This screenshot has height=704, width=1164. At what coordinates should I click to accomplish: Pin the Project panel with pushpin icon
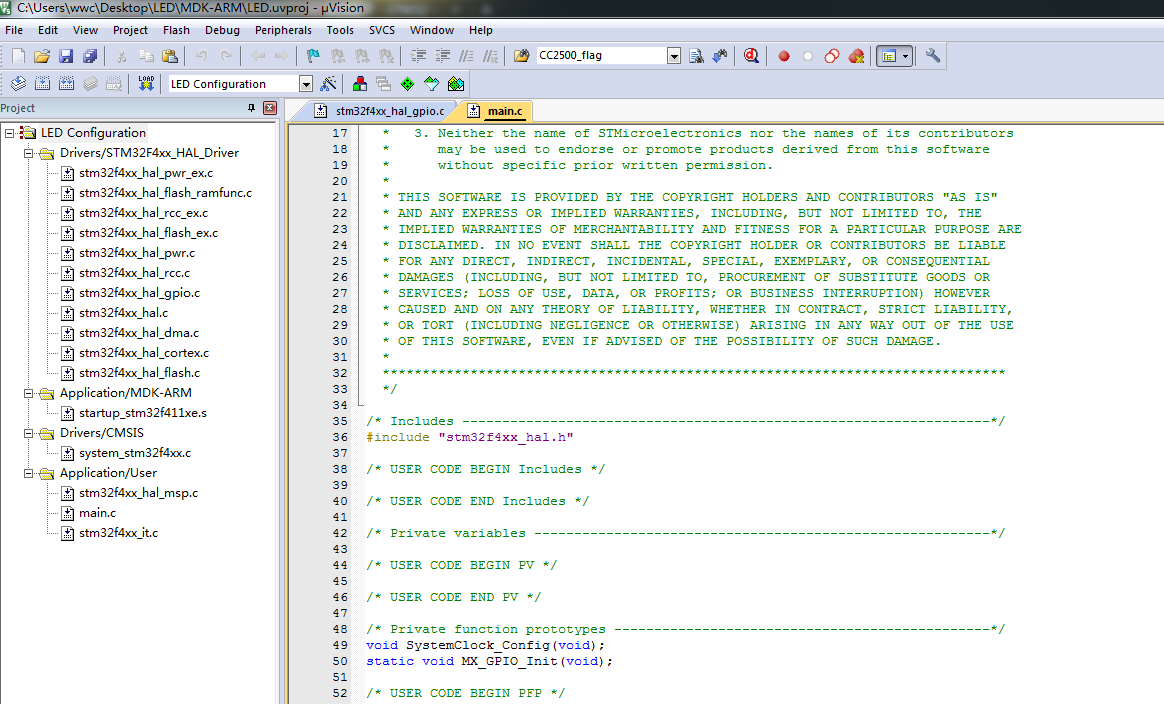coord(251,108)
